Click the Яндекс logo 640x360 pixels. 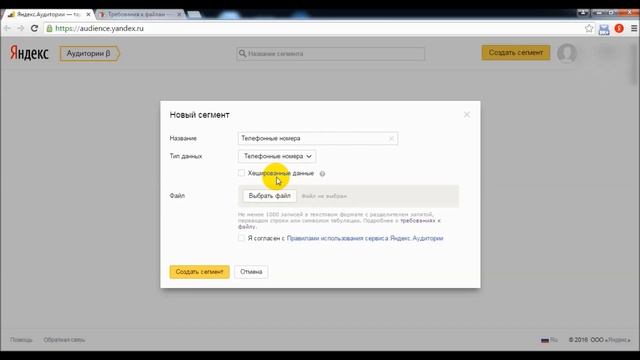pos(29,53)
